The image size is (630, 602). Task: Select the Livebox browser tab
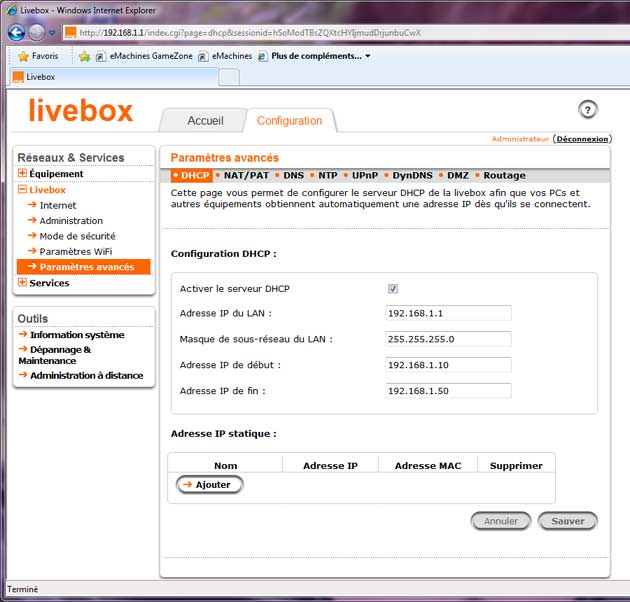pos(115,77)
